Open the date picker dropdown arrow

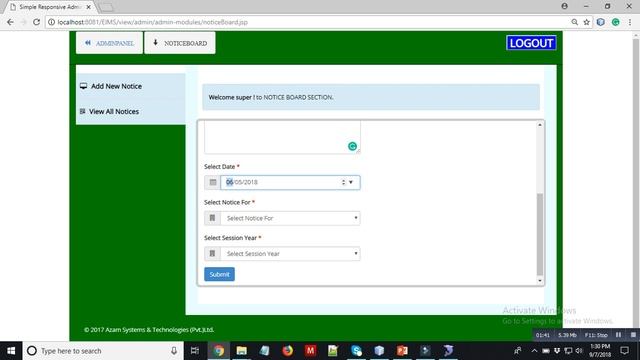[351, 182]
